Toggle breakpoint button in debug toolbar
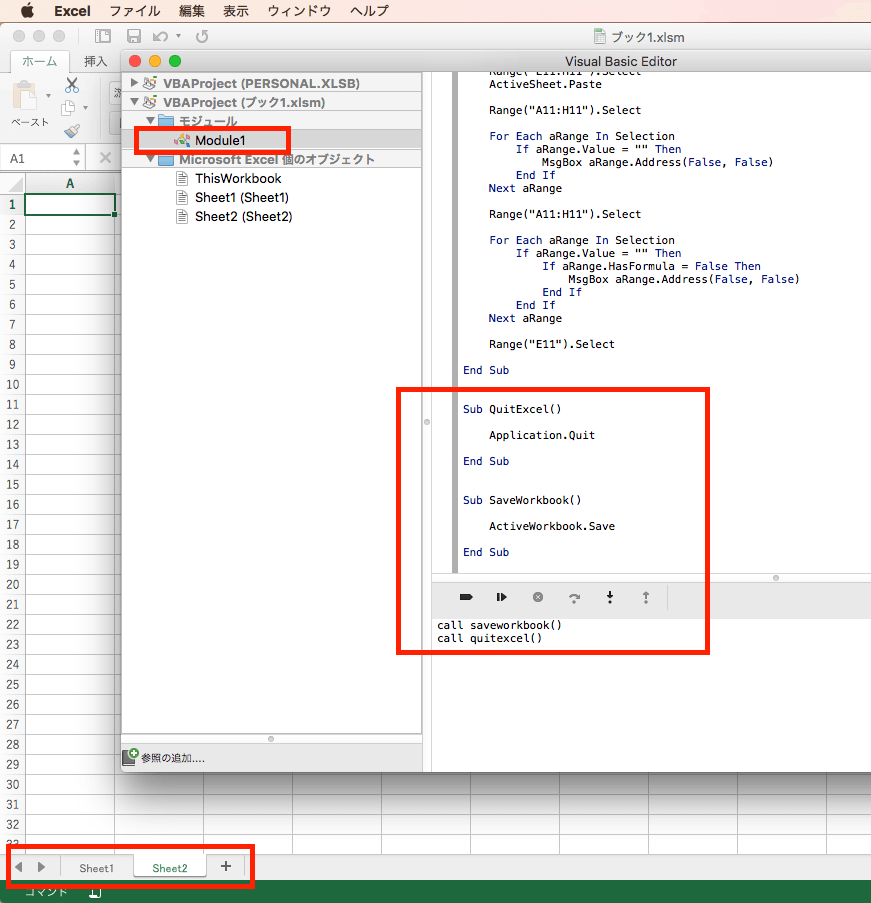Viewport: 871px width, 903px height. (x=466, y=597)
